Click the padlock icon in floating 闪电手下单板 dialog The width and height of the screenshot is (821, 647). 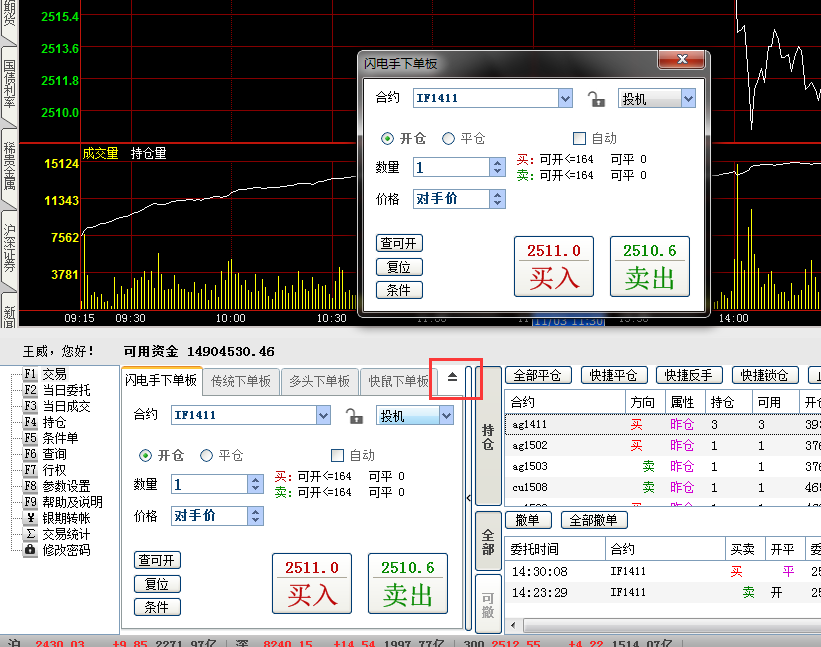(596, 98)
